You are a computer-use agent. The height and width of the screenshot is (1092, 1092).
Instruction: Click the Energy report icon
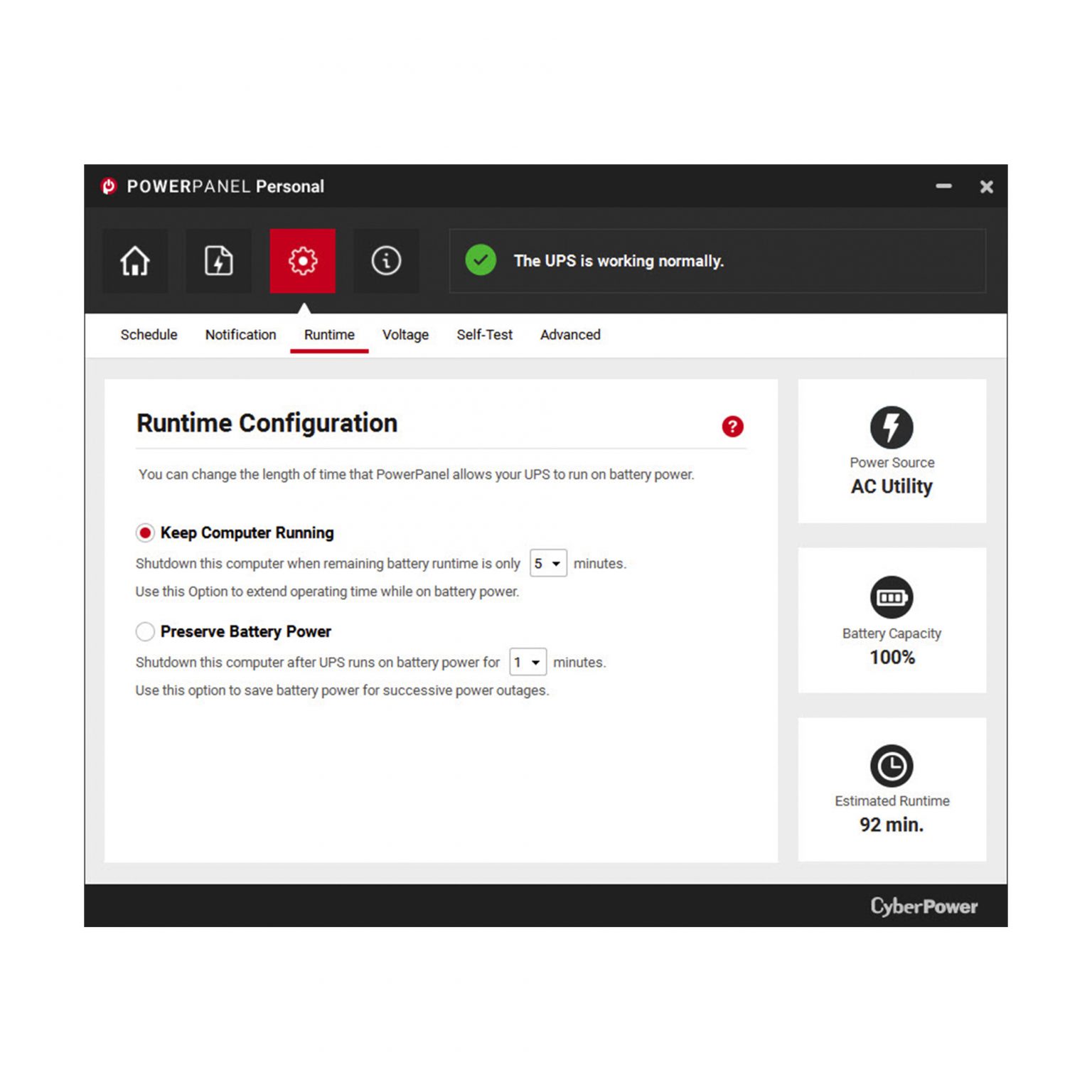(218, 261)
